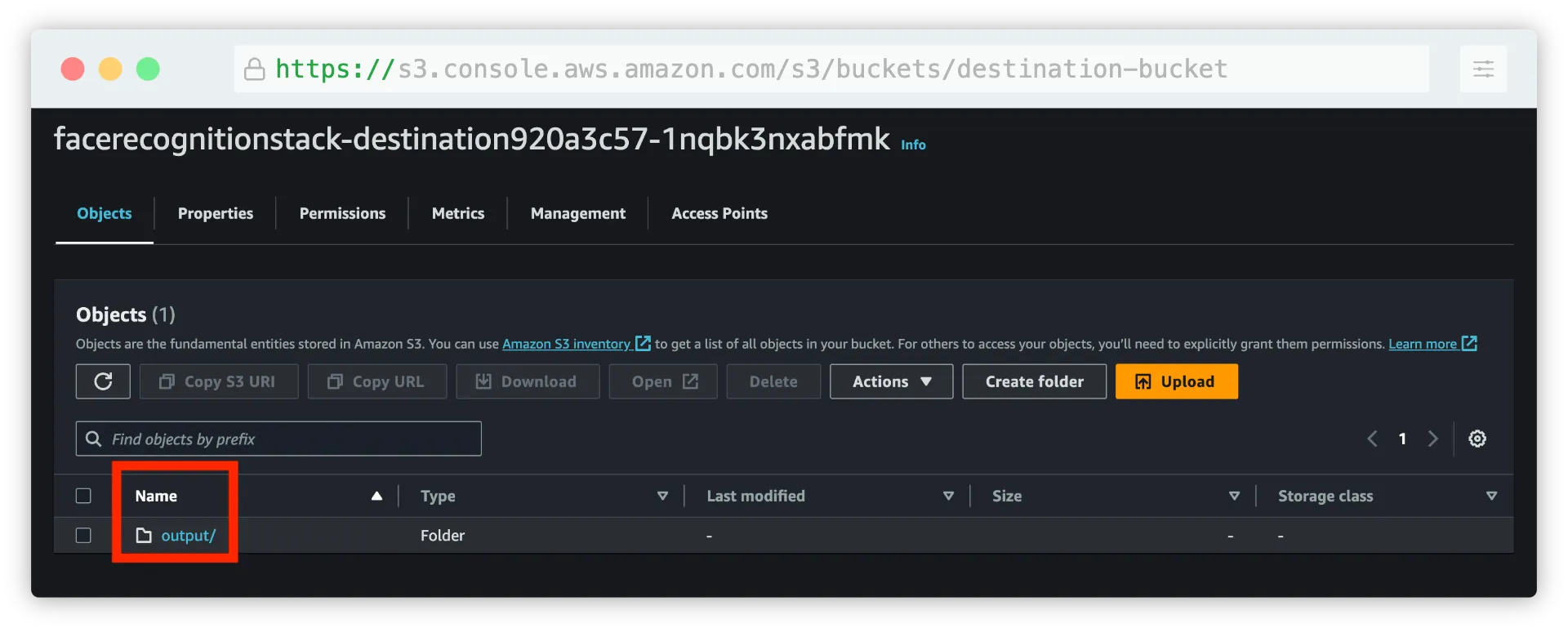This screenshot has height=637, width=1568.
Task: Click page number 1 in pagination
Action: pos(1402,439)
